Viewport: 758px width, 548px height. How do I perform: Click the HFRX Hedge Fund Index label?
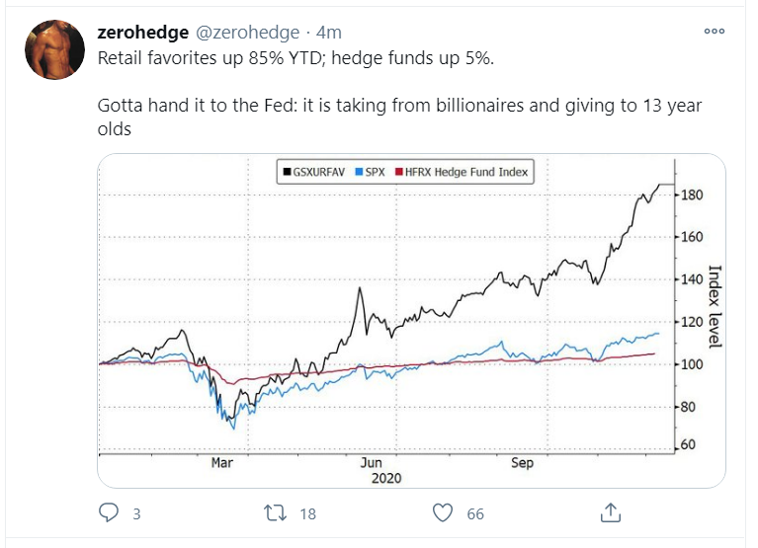465,173
